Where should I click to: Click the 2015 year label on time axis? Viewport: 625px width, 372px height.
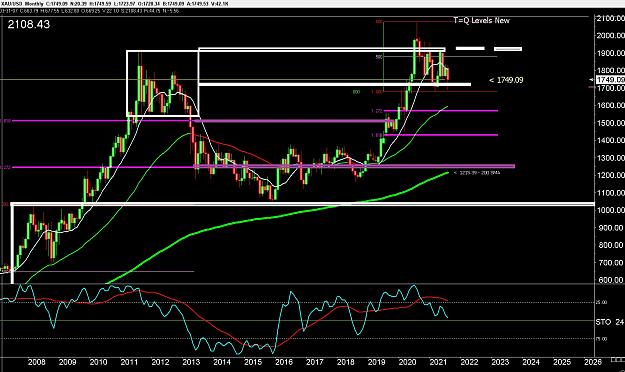pyautogui.click(x=253, y=362)
